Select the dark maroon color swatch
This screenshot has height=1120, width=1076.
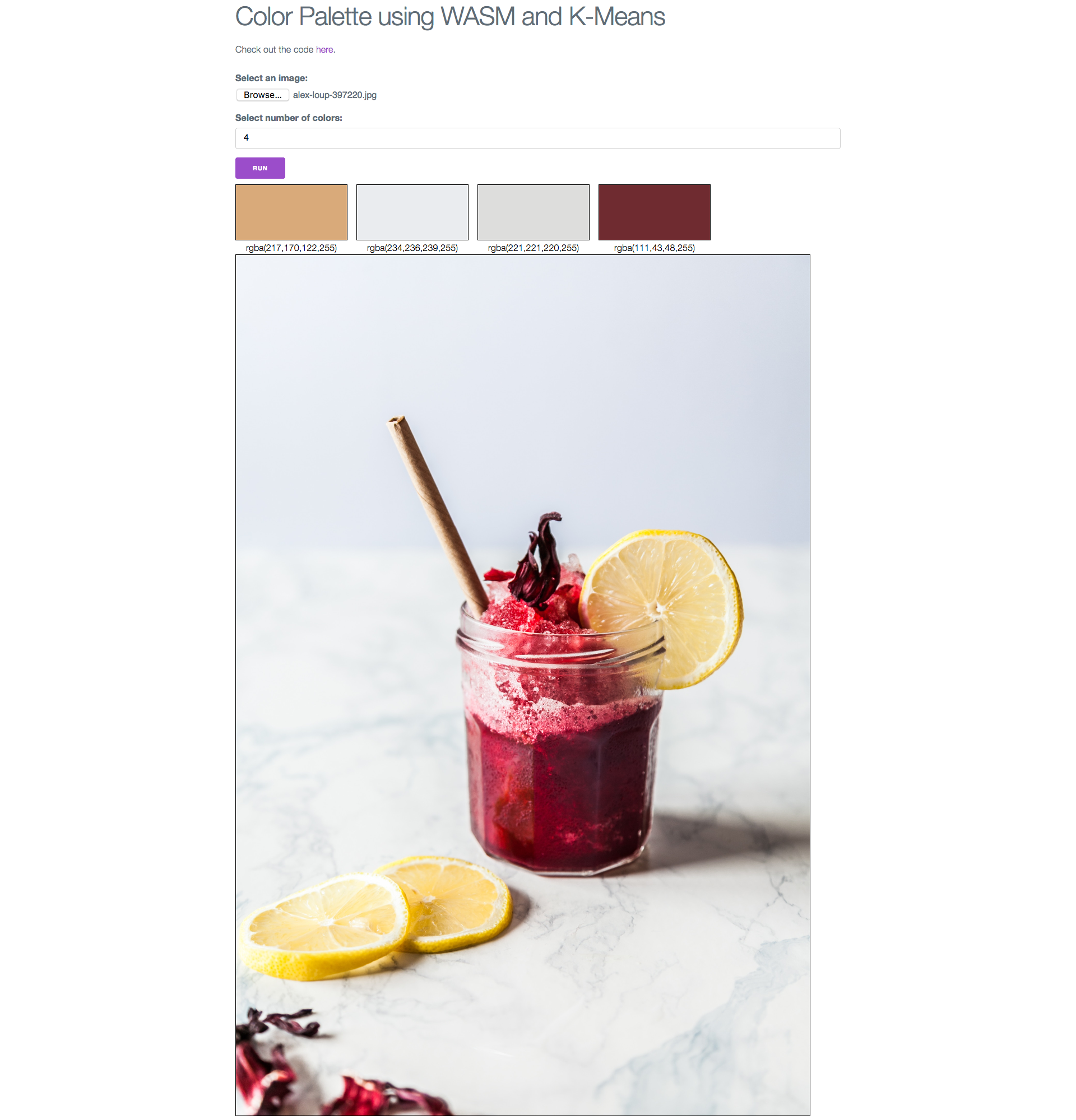(654, 212)
